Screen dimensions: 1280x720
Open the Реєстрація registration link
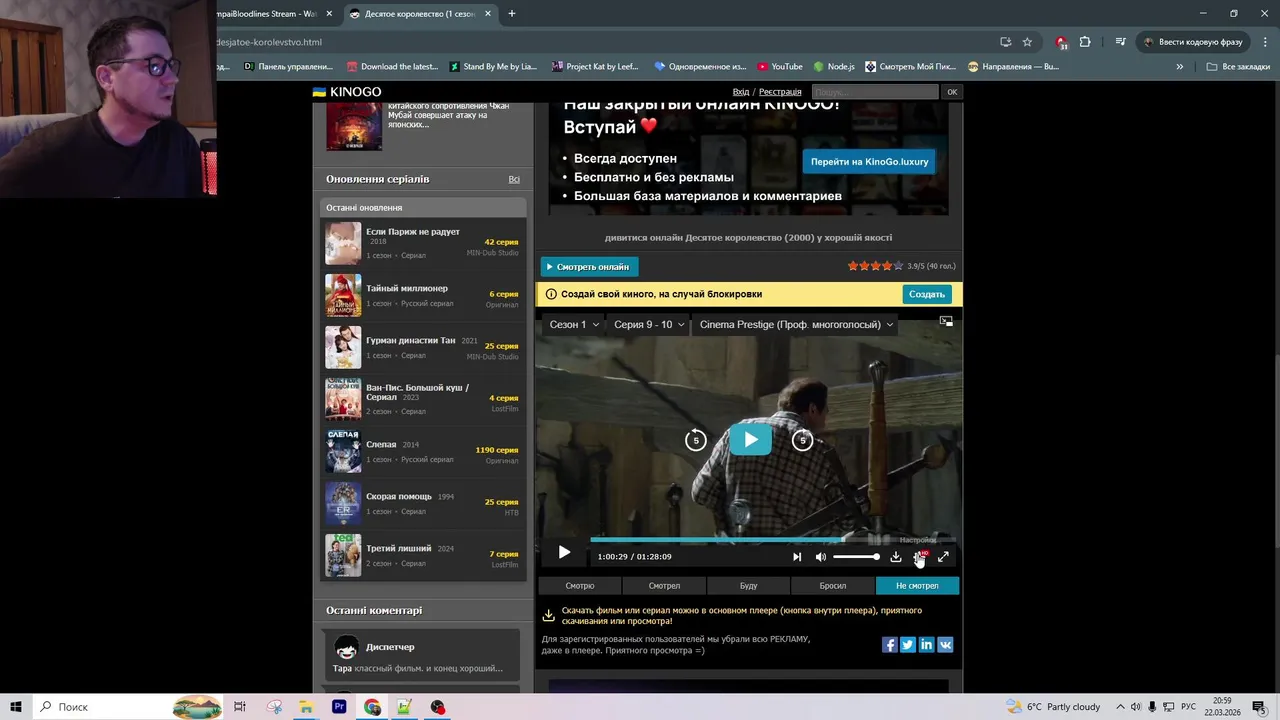(780, 92)
